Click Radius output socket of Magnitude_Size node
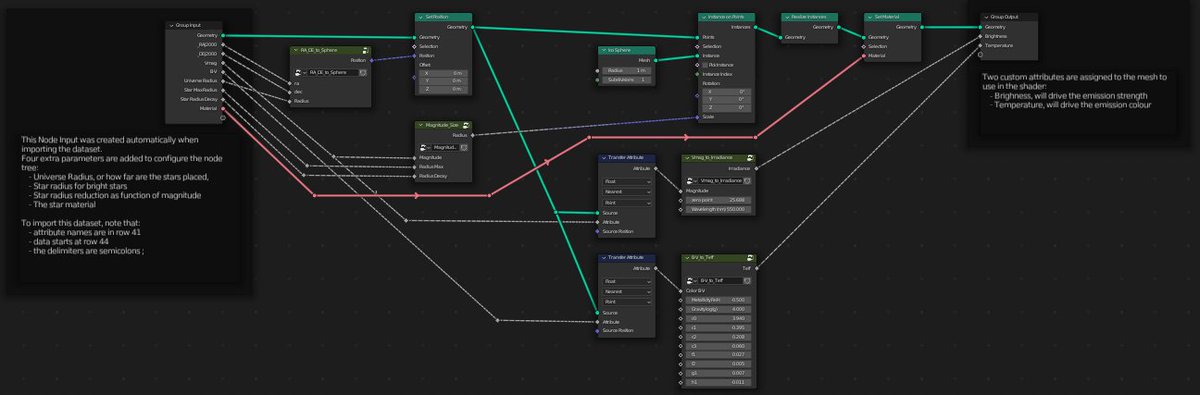Screen dimensions: 1200x395 (472, 135)
